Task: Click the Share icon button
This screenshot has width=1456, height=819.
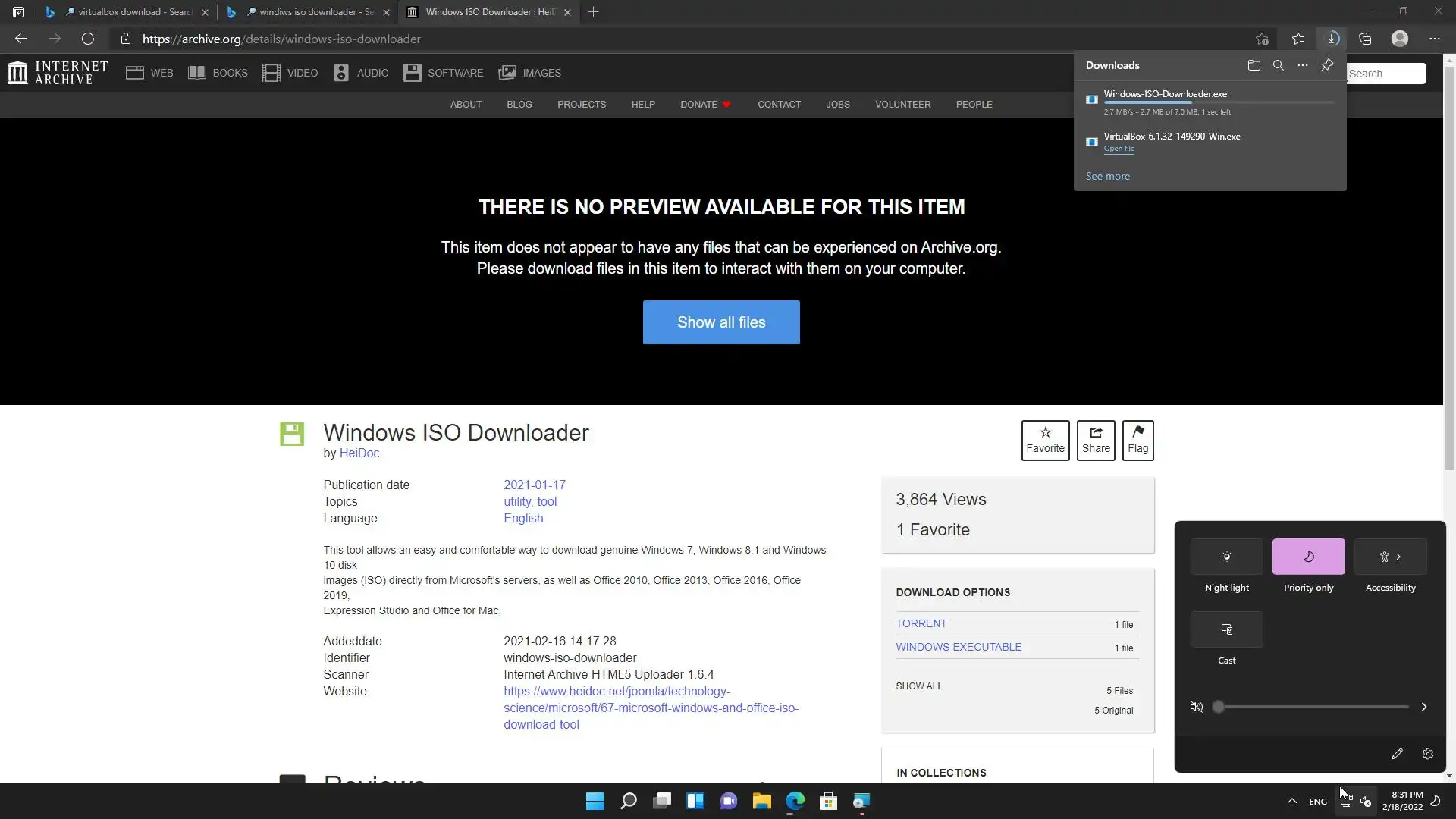Action: click(1096, 440)
